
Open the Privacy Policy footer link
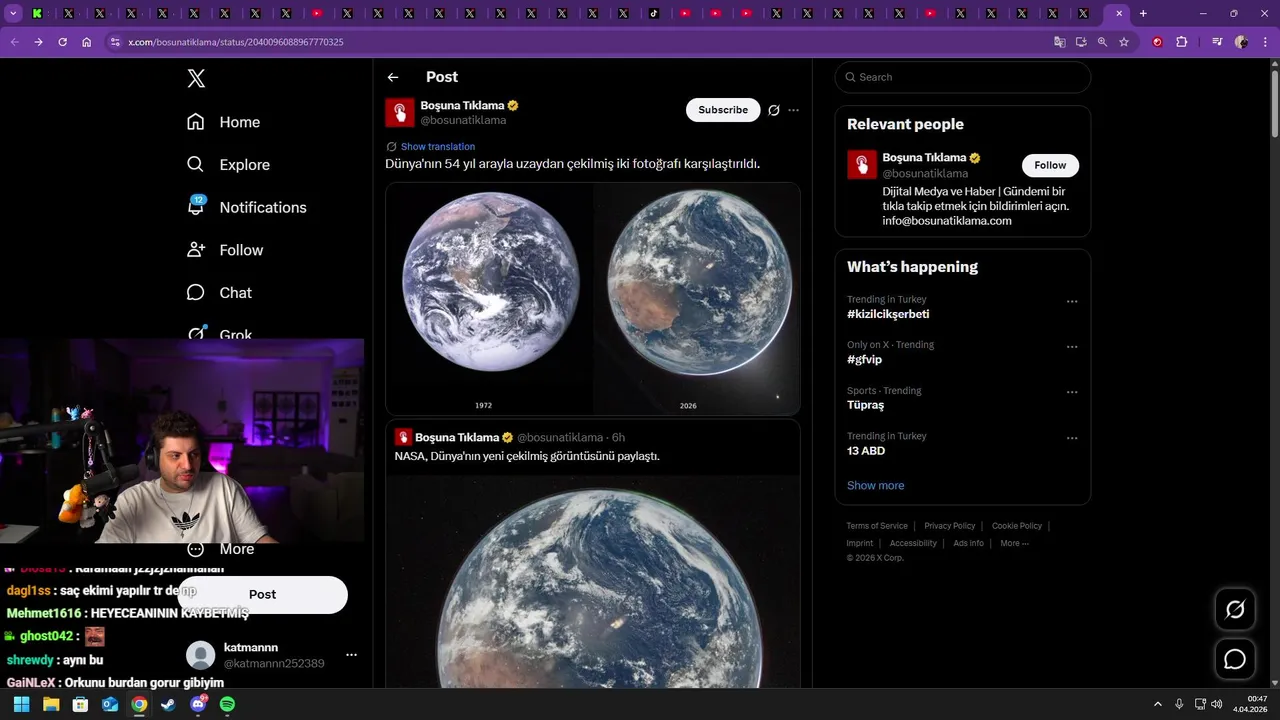[x=950, y=526]
